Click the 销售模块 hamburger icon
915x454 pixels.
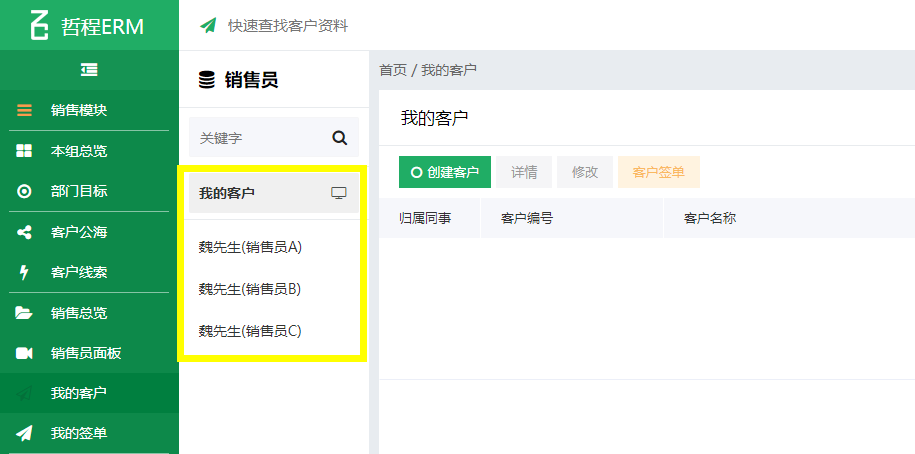click(x=24, y=110)
